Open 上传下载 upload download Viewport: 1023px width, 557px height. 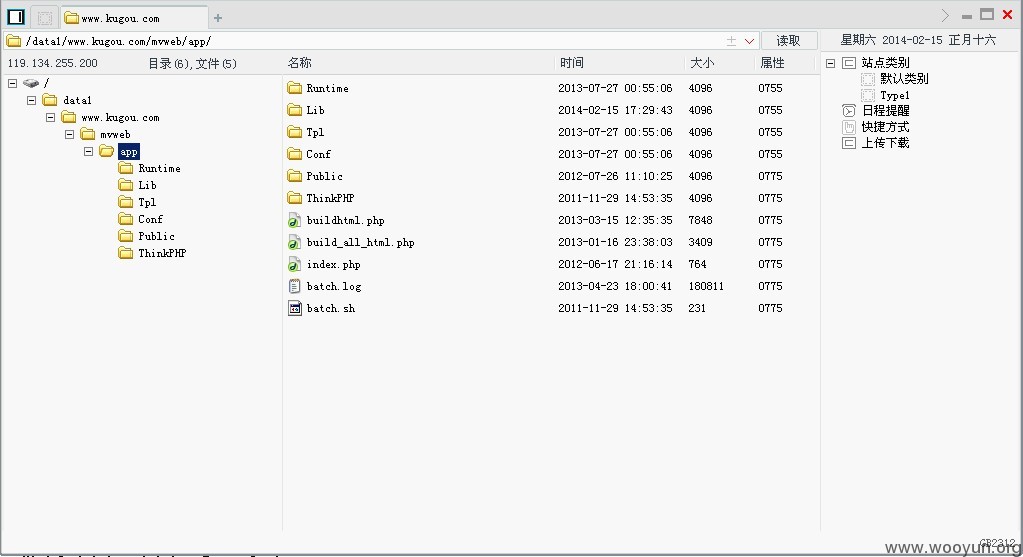885,143
